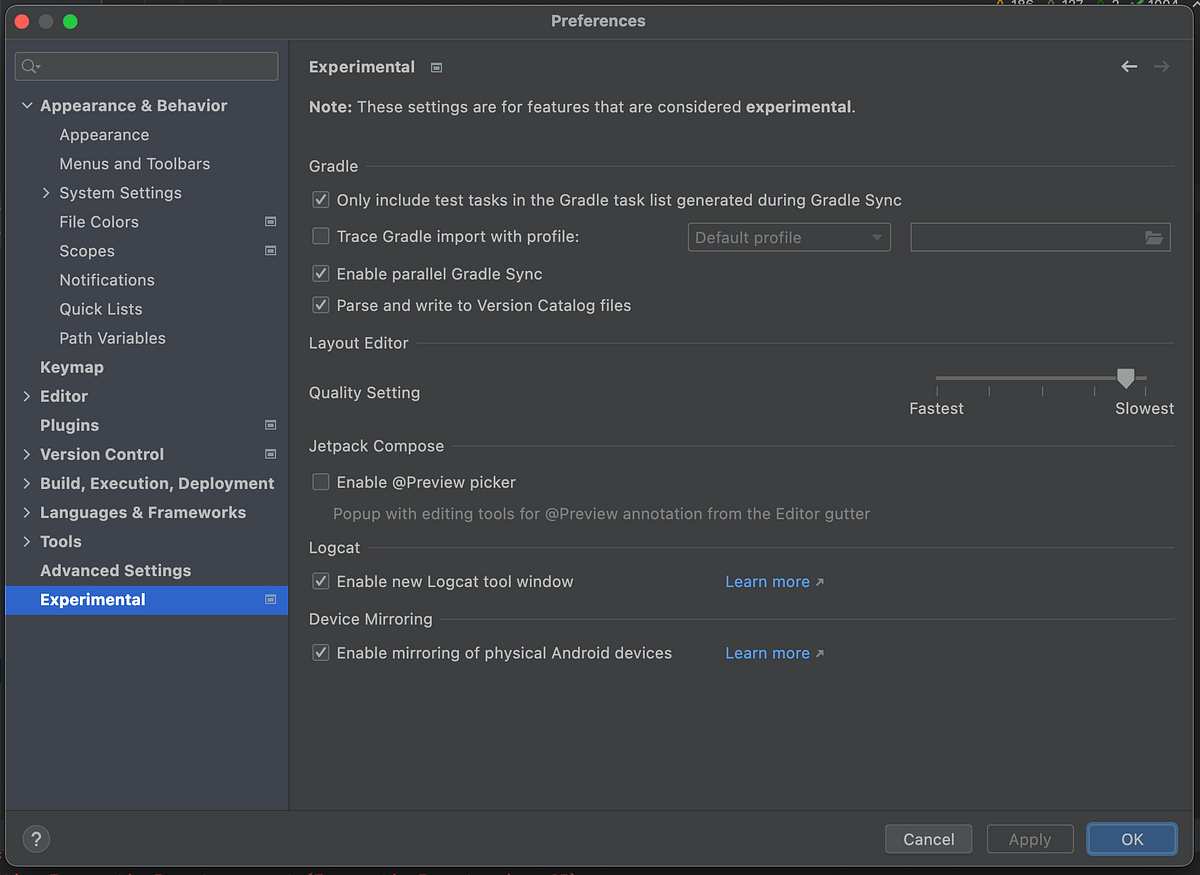The width and height of the screenshot is (1200, 875).
Task: Uncheck Enable parallel Gradle Sync
Action: [x=320, y=273]
